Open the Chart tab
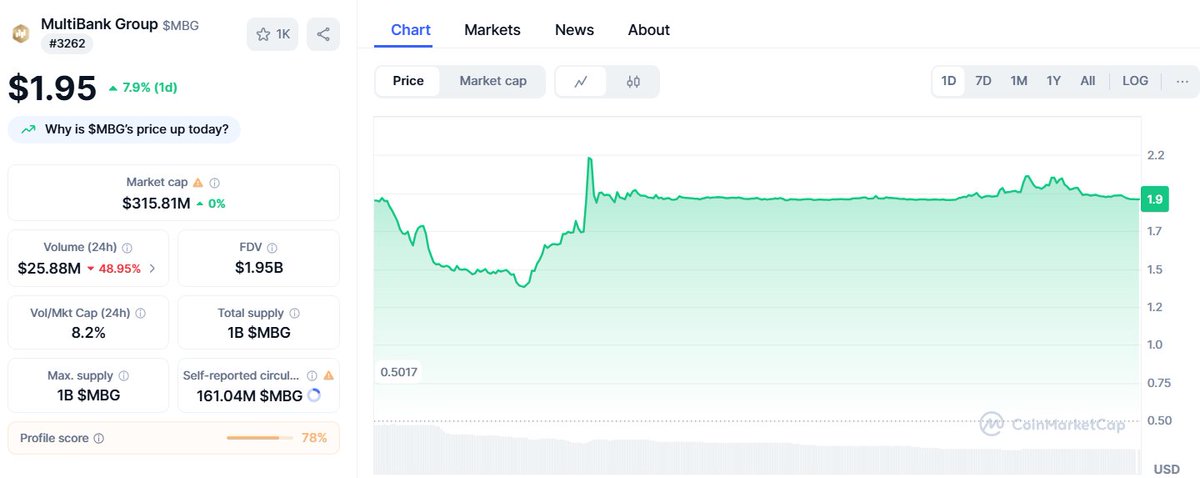The width and height of the screenshot is (1200, 478). (411, 30)
